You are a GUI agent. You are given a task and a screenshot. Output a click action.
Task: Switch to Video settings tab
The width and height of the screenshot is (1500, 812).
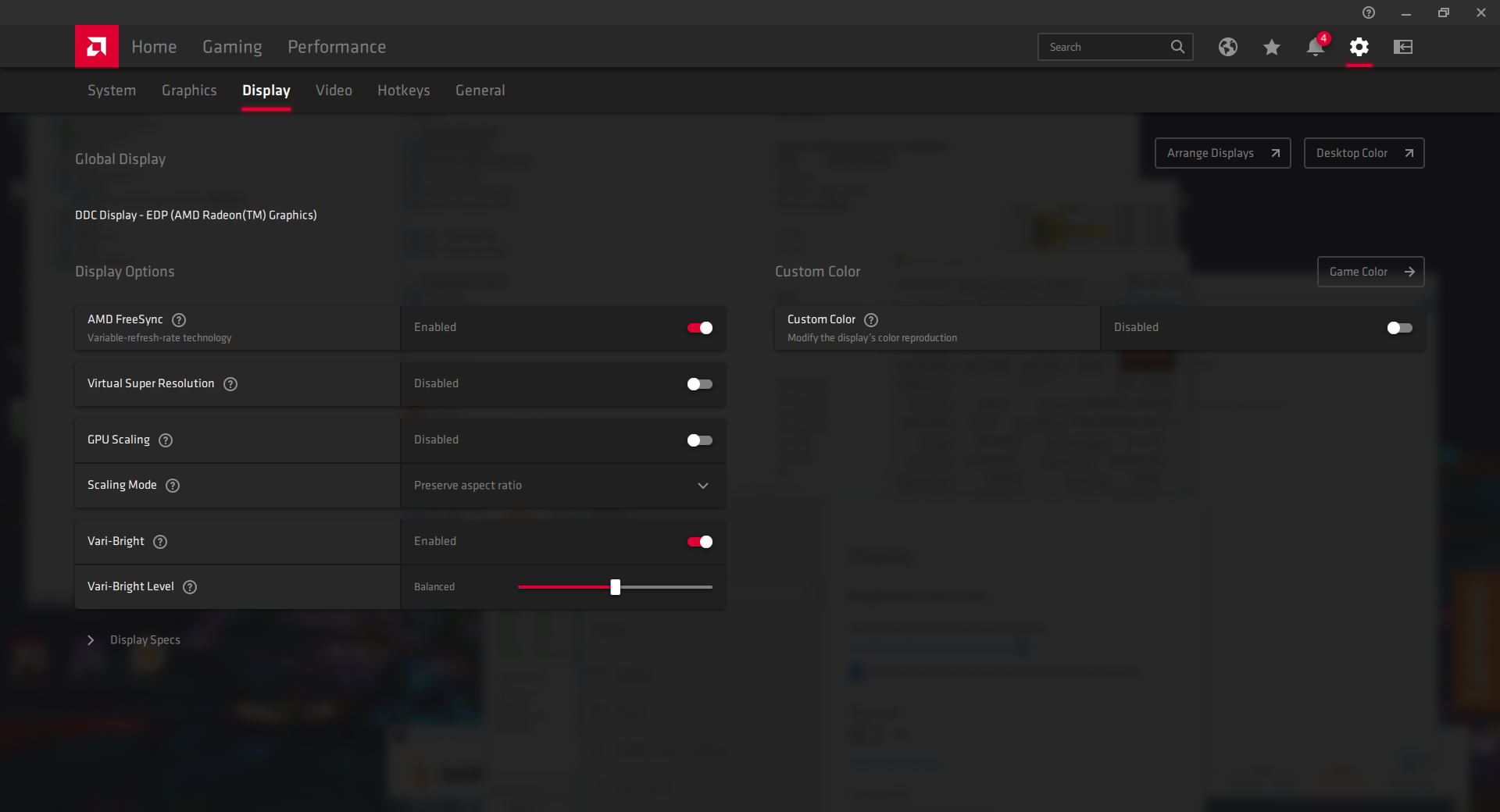pos(334,91)
